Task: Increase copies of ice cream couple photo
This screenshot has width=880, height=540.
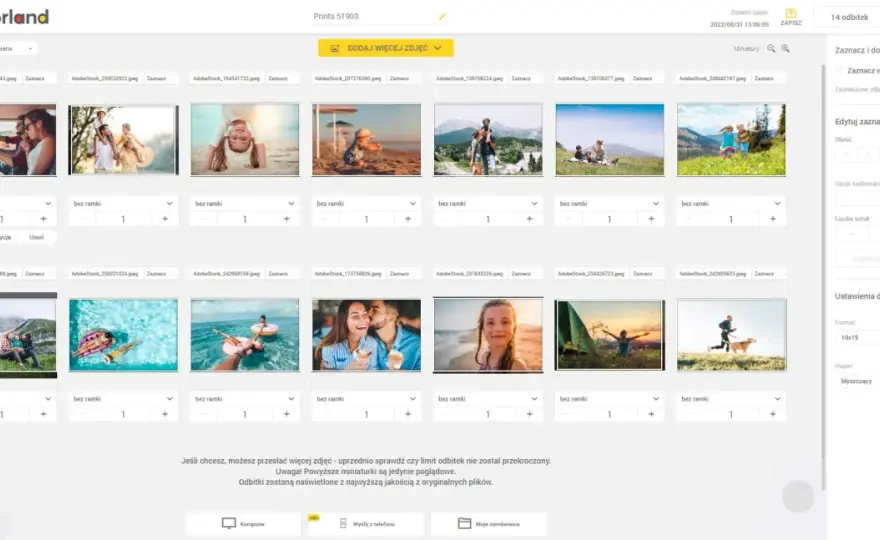Action: 408,414
